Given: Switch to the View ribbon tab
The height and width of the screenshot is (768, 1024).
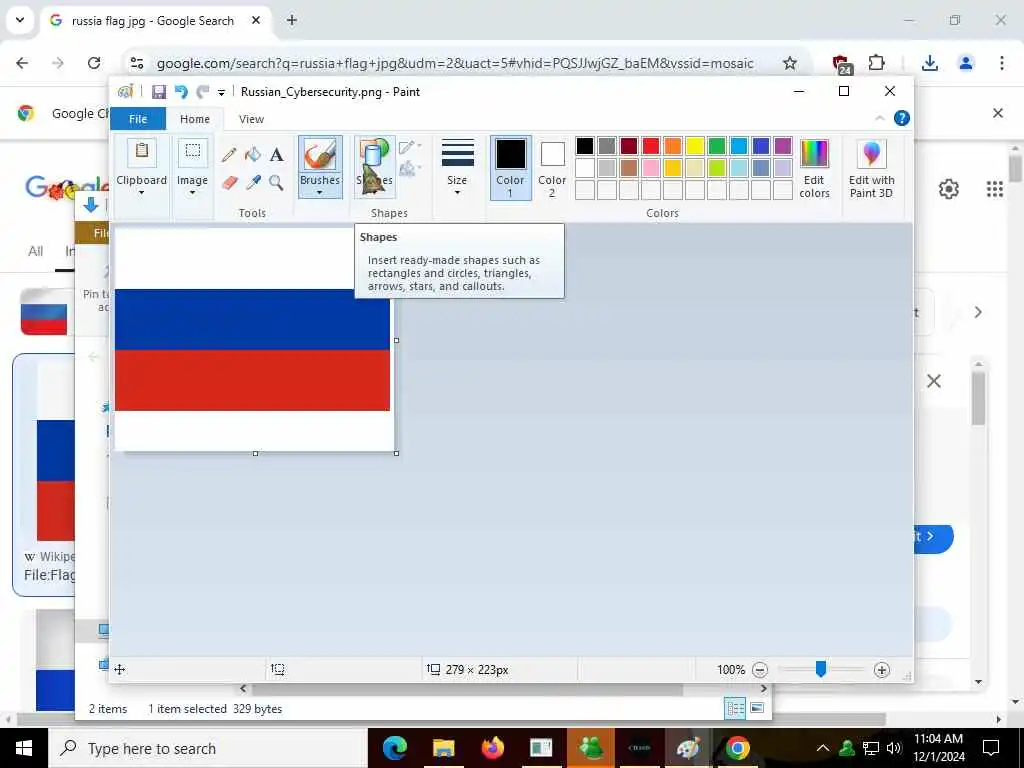Looking at the screenshot, I should pos(251,119).
